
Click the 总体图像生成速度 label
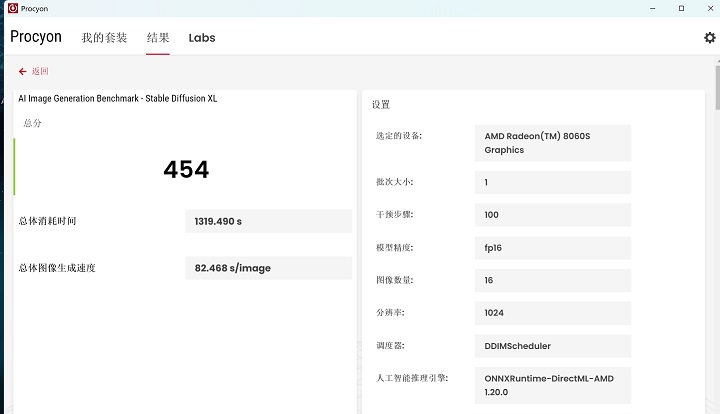click(x=57, y=268)
